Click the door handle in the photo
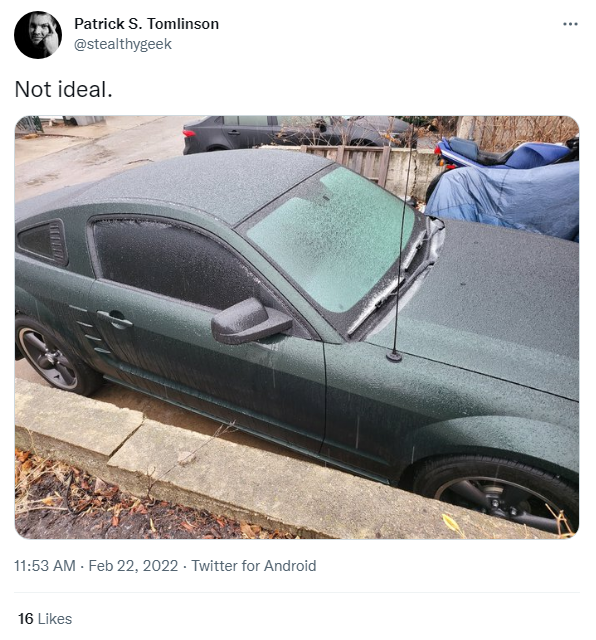This screenshot has width=596, height=640. pyautogui.click(x=115, y=319)
